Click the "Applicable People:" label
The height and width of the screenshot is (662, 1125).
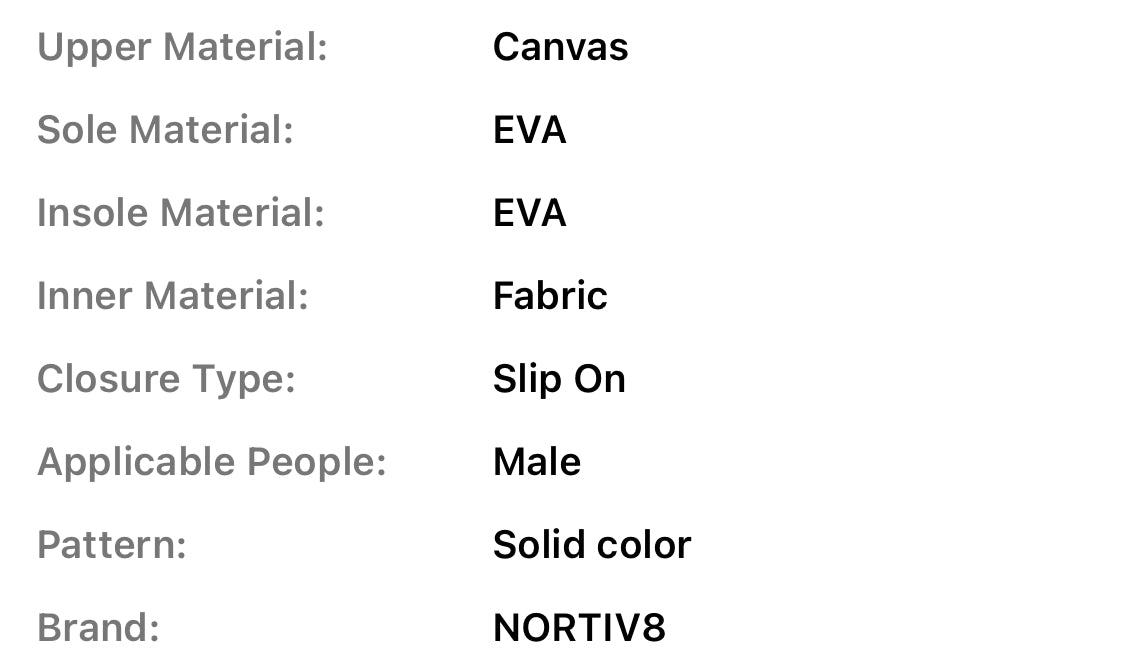click(211, 462)
